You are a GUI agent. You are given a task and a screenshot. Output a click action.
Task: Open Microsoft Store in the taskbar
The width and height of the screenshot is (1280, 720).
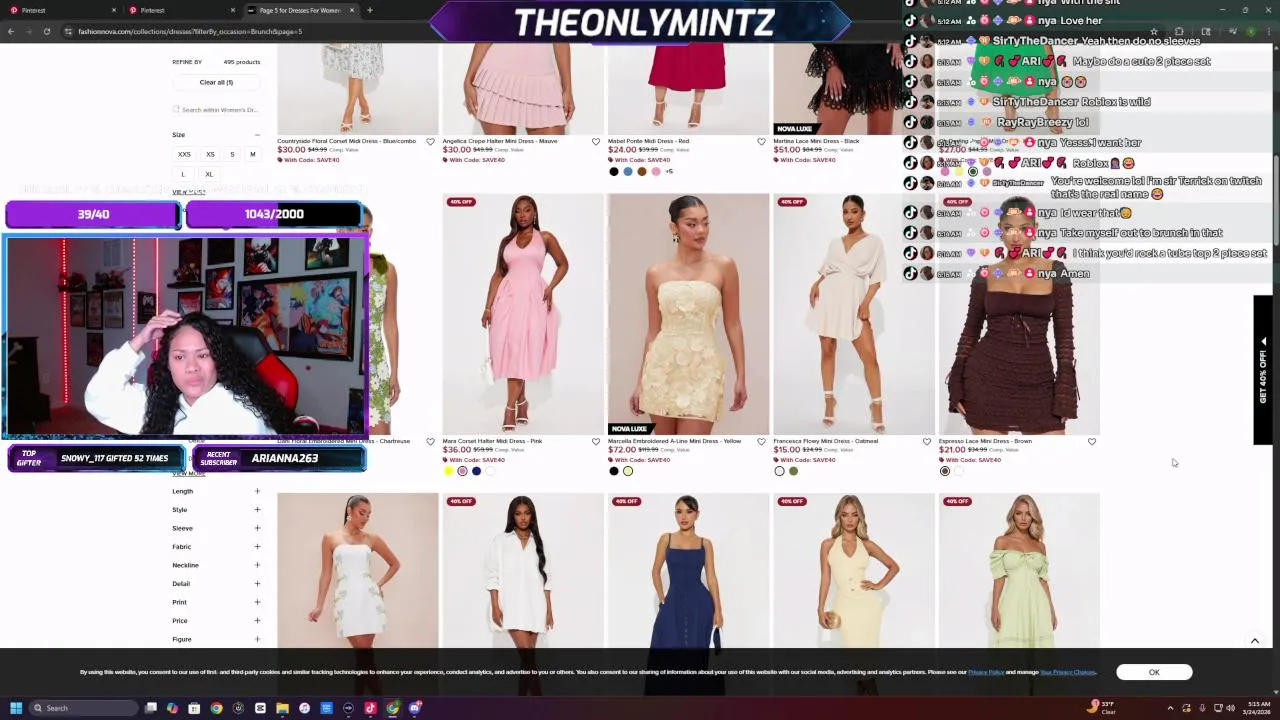194,708
